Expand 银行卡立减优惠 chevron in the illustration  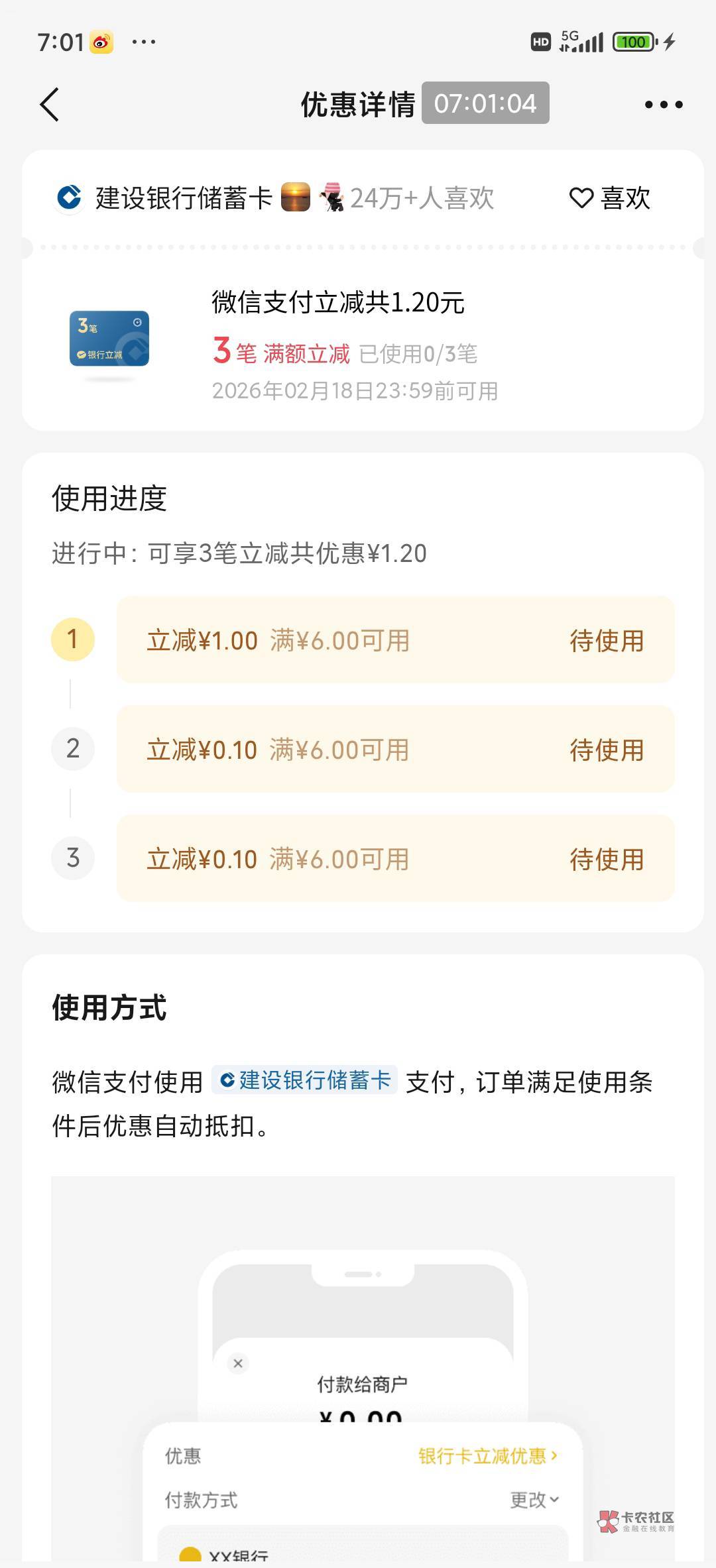554,1455
